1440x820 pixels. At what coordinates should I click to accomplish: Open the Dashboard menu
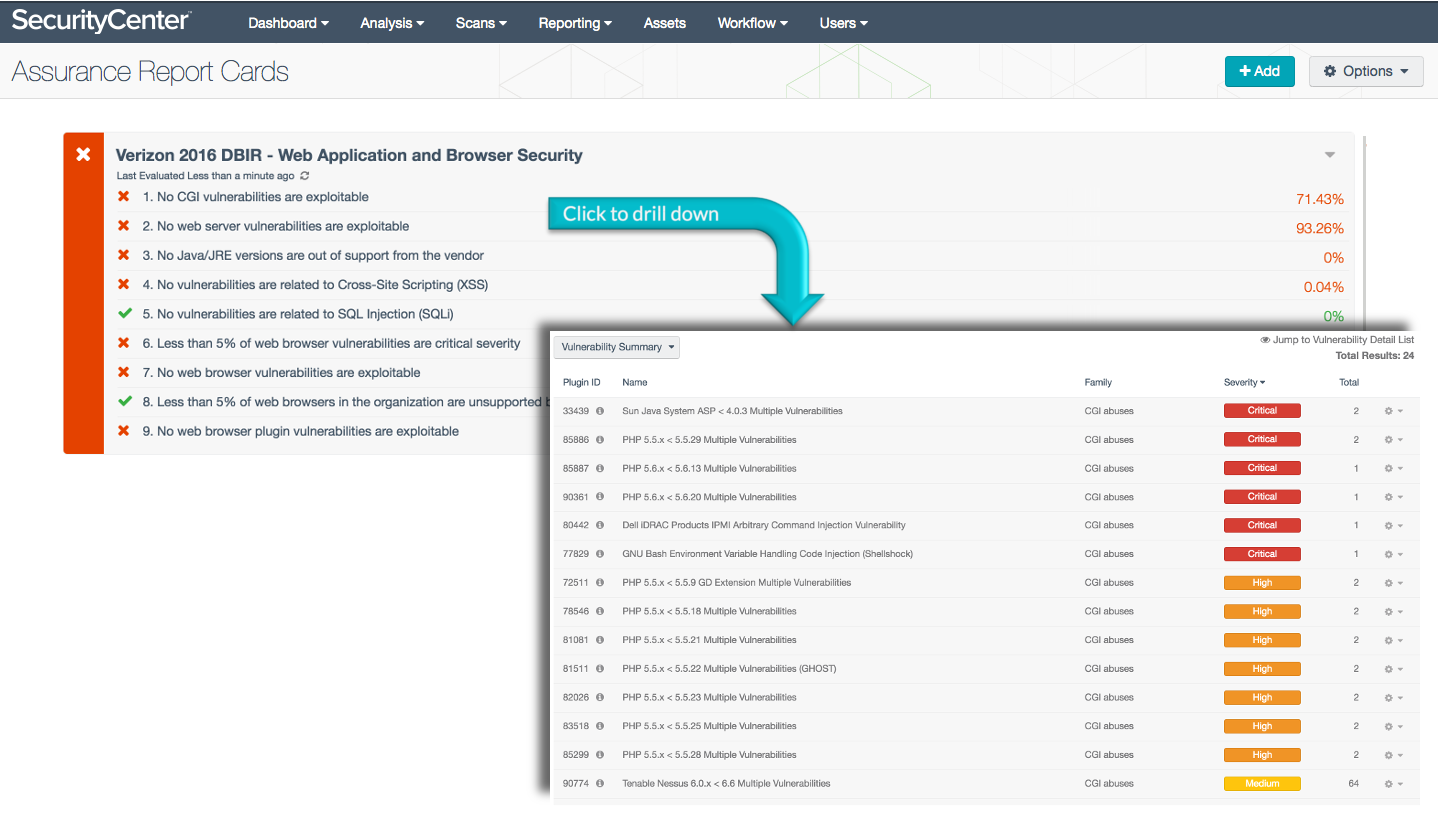[x=288, y=23]
